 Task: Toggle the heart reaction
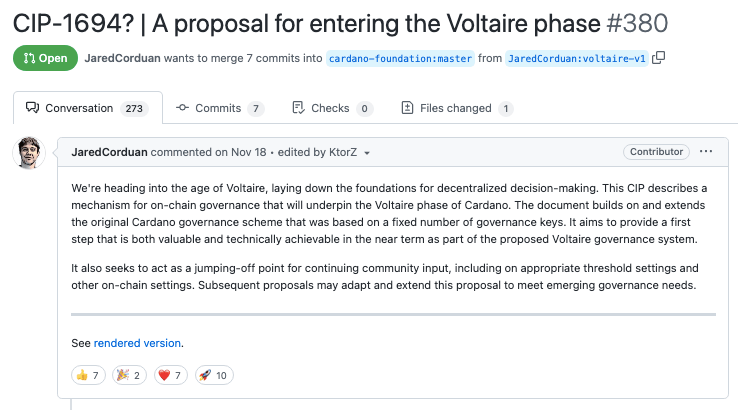[172, 375]
